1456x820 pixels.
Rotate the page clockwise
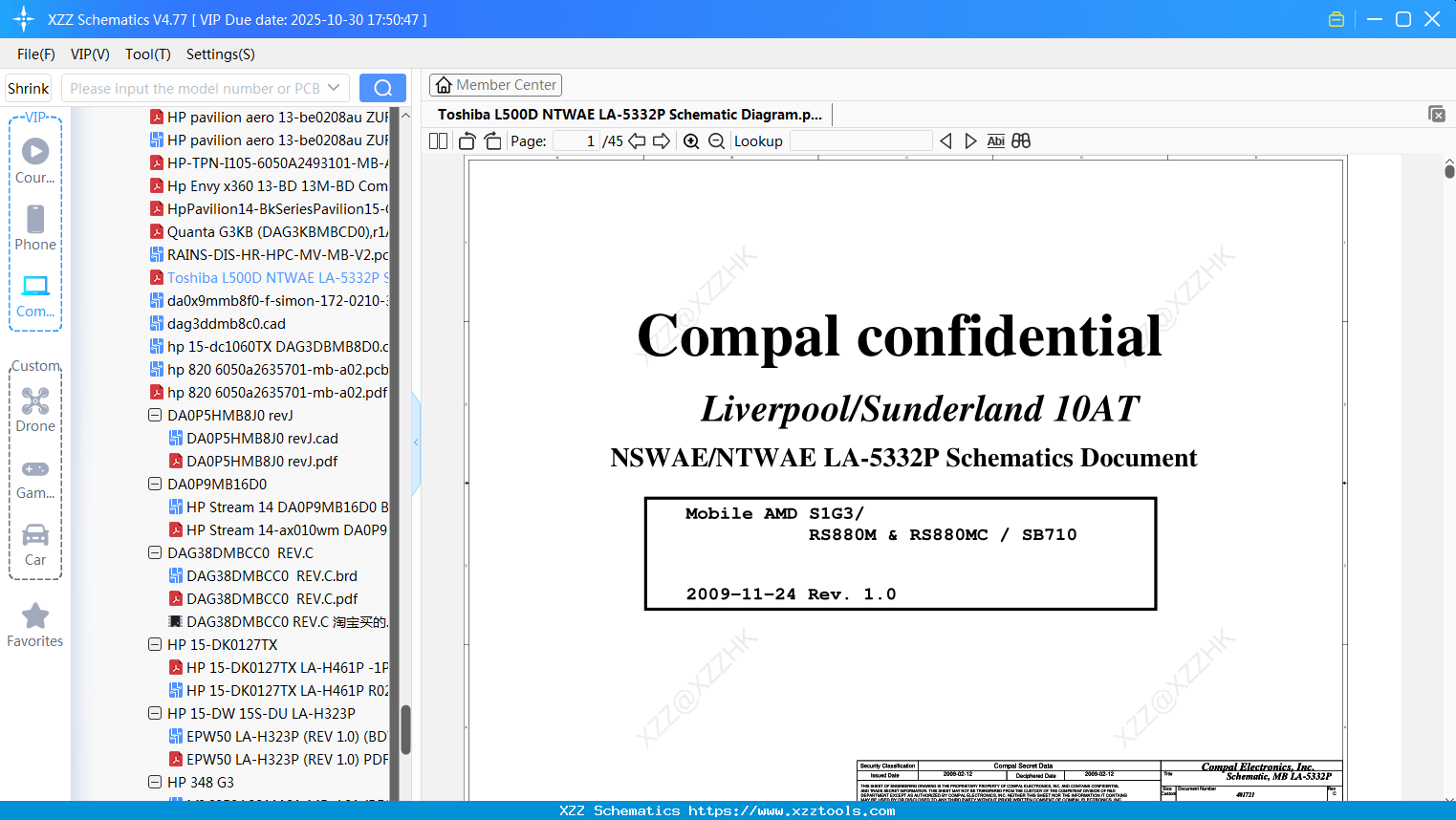492,141
